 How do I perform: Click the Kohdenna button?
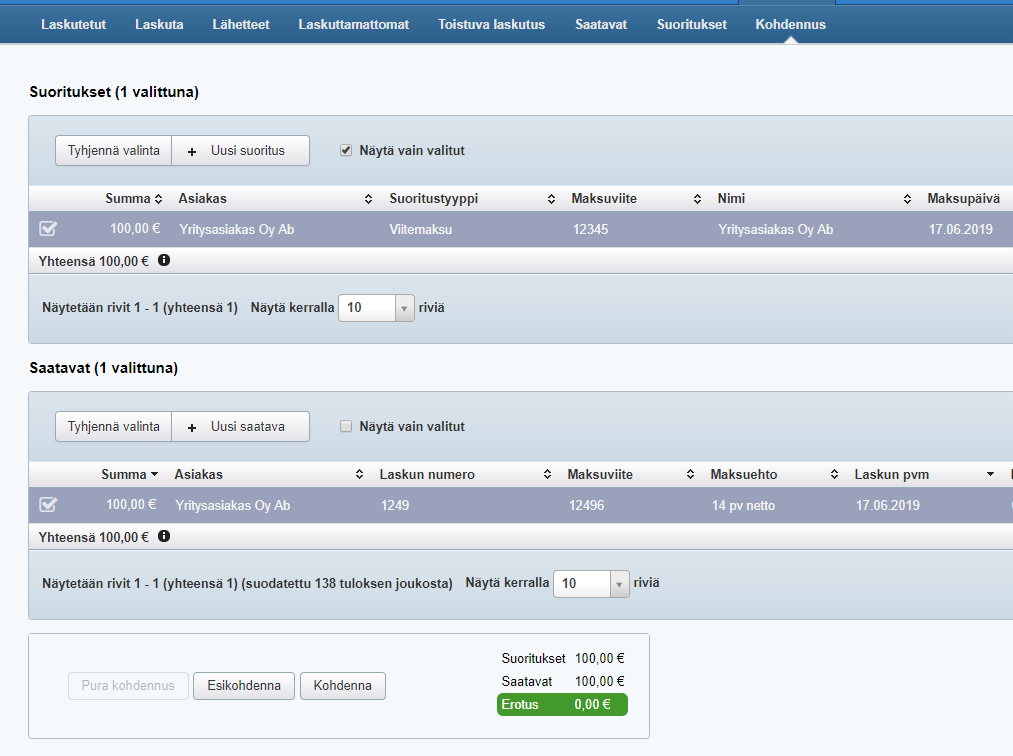click(x=342, y=686)
